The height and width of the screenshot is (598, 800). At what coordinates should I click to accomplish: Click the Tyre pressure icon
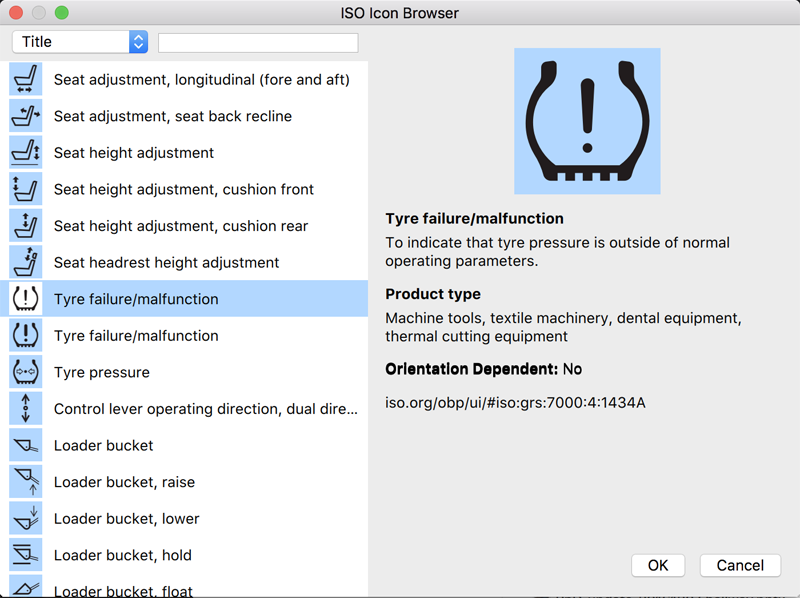click(x=25, y=372)
